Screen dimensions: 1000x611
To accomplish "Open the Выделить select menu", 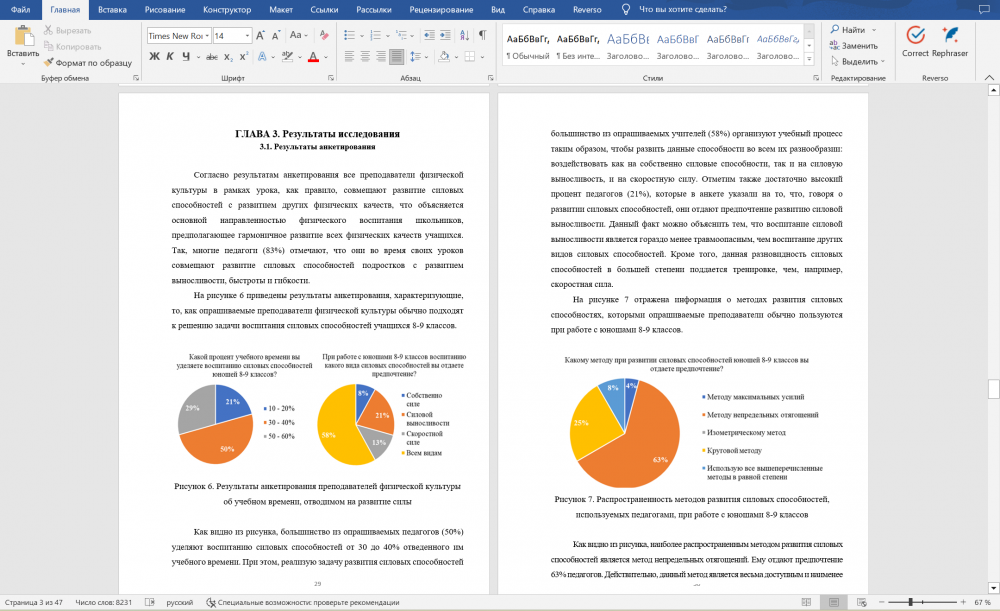I will tap(858, 62).
